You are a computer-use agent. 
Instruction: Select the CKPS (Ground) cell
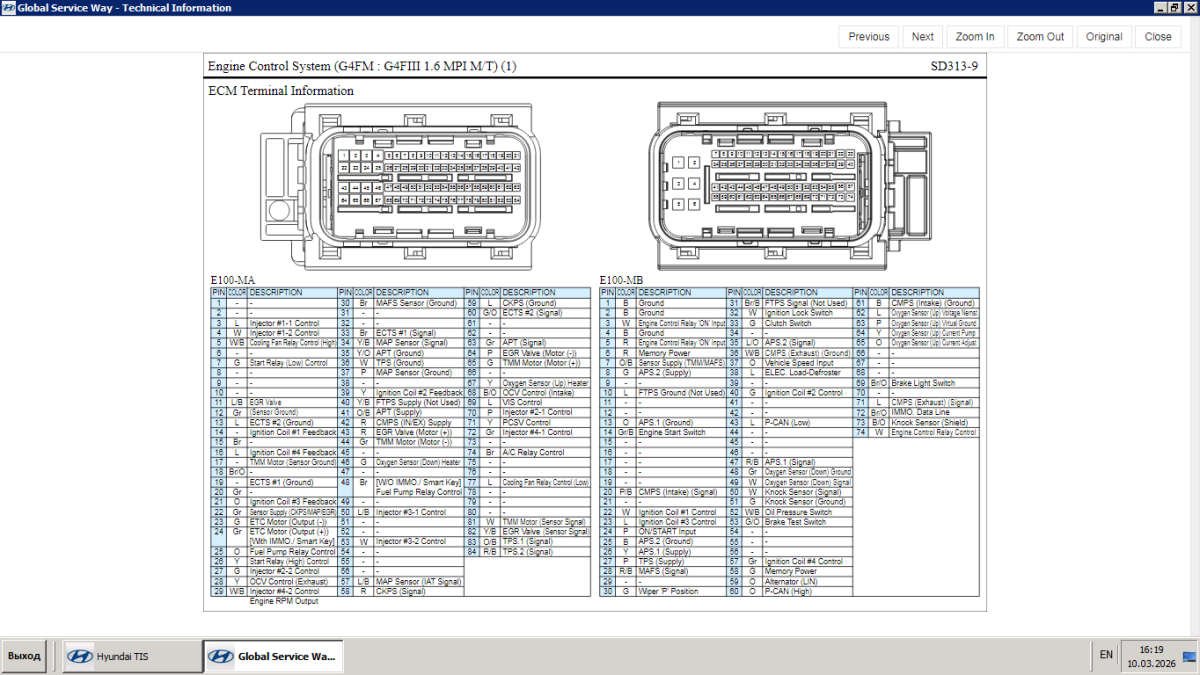pos(546,303)
